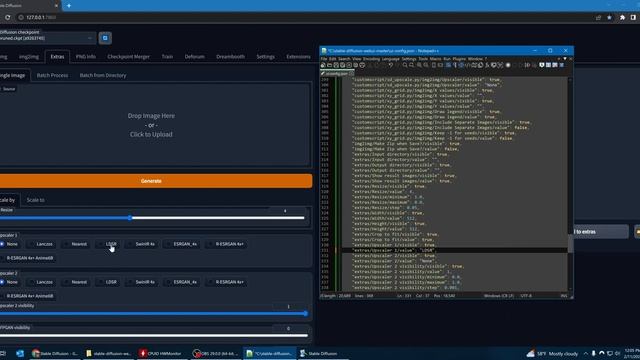Click the GFPGAN visibility slider

(x=153, y=336)
